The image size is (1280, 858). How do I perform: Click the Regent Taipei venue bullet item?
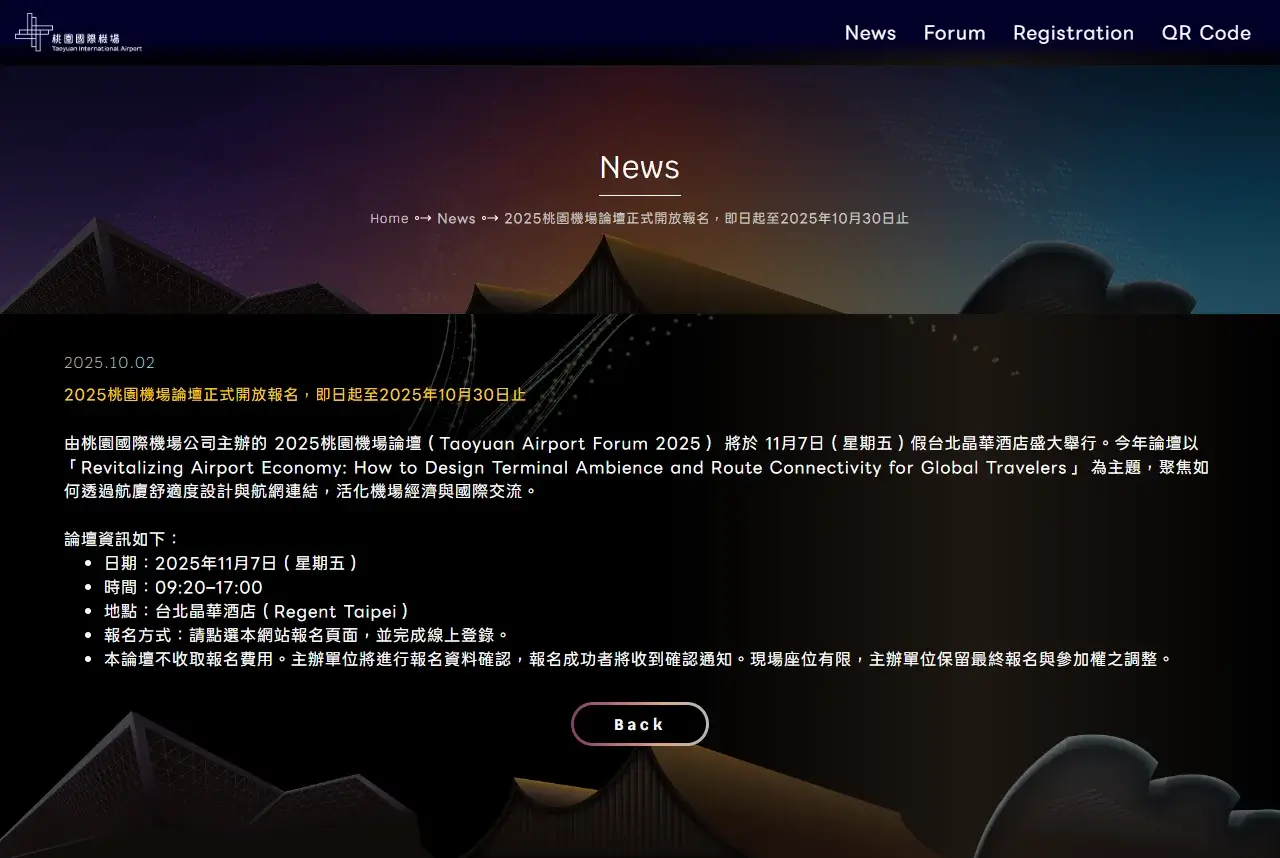click(256, 611)
